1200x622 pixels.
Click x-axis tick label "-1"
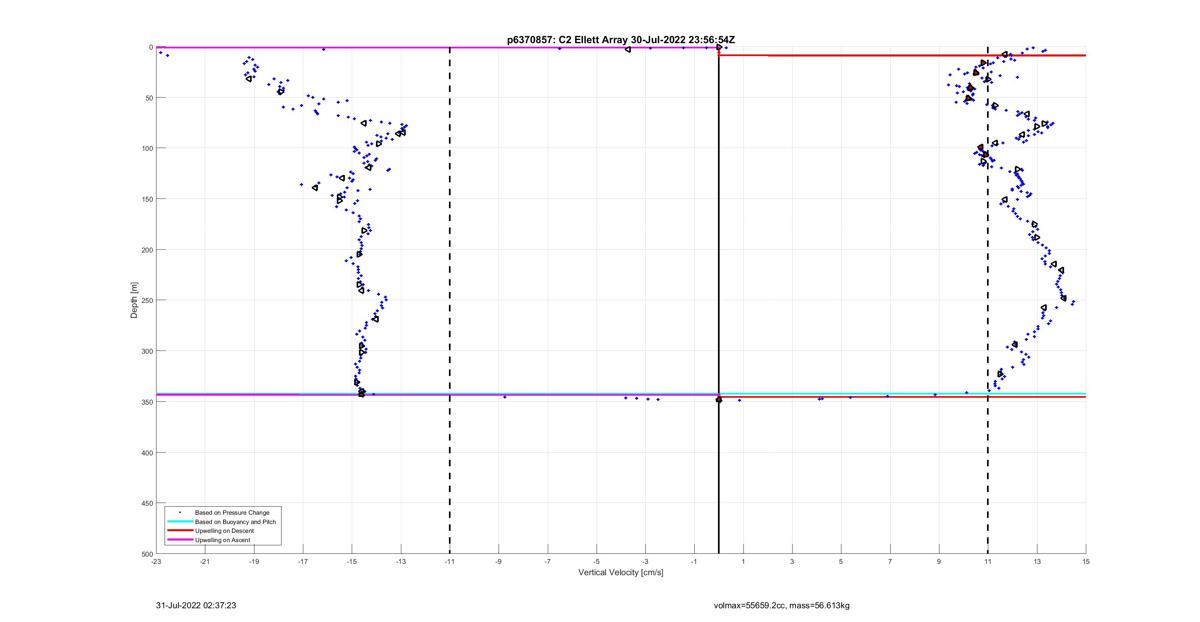[694, 561]
